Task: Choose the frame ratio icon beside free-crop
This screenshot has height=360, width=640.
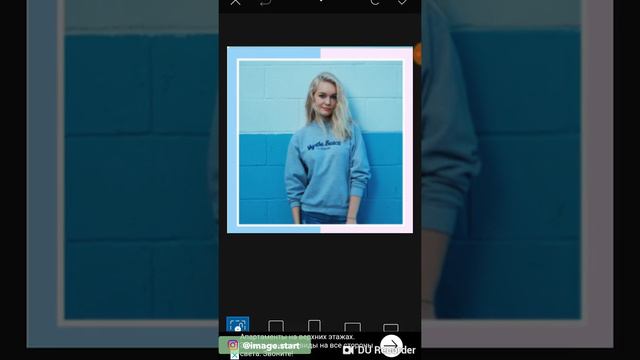Action: tap(276, 326)
